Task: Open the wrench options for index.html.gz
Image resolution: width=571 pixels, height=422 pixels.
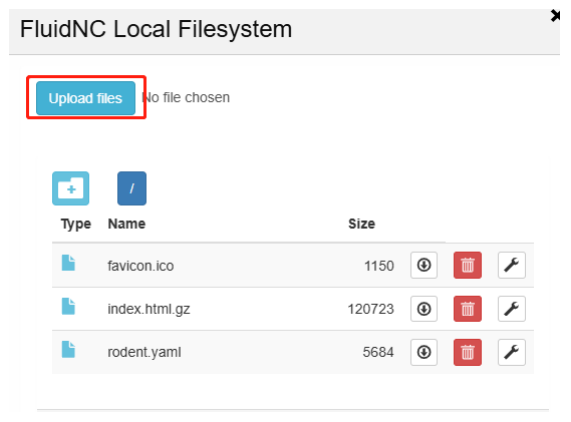Action: (x=512, y=309)
